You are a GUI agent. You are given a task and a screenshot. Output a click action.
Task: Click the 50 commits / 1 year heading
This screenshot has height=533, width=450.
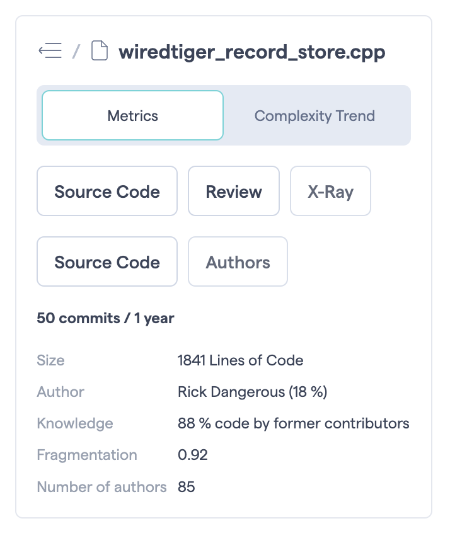[x=105, y=318]
